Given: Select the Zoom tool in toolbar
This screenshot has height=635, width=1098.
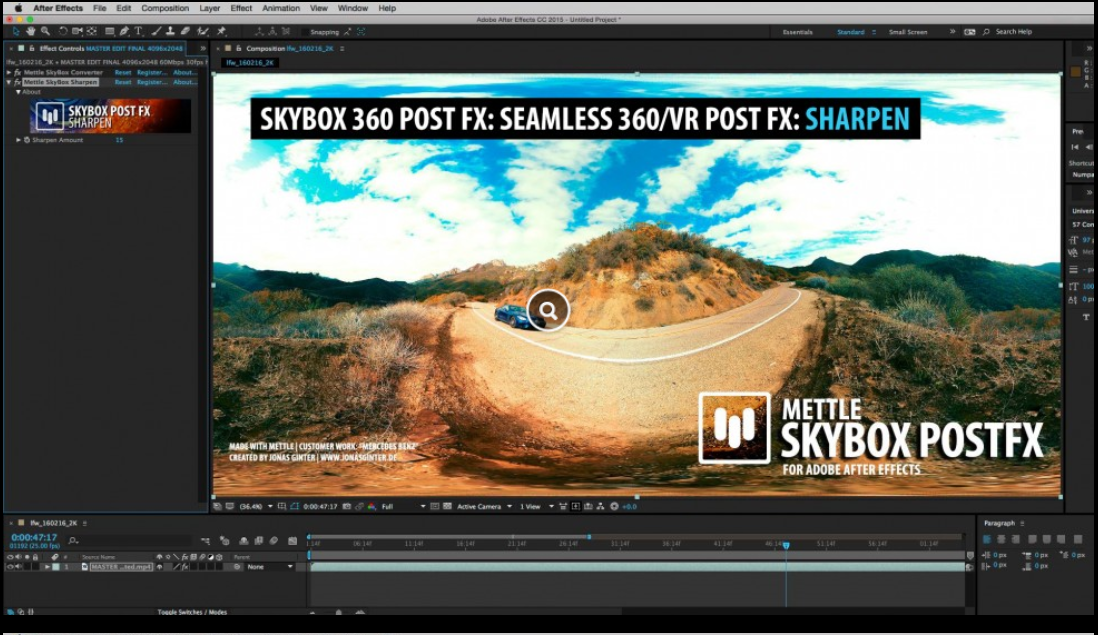Looking at the screenshot, I should 46,32.
